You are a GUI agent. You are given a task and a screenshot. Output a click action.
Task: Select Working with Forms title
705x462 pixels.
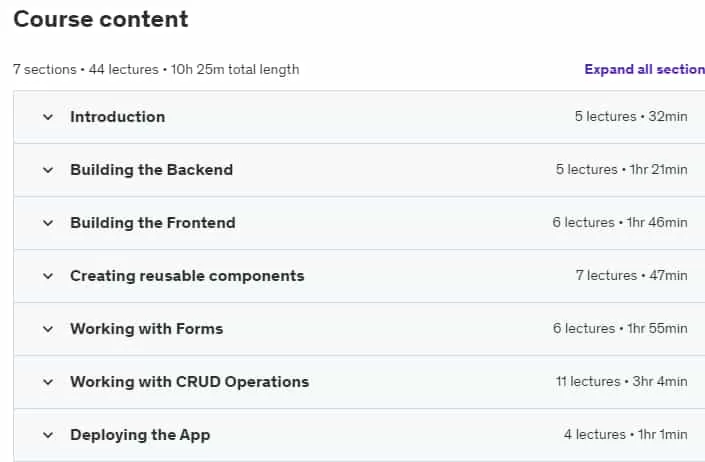pyautogui.click(x=147, y=329)
